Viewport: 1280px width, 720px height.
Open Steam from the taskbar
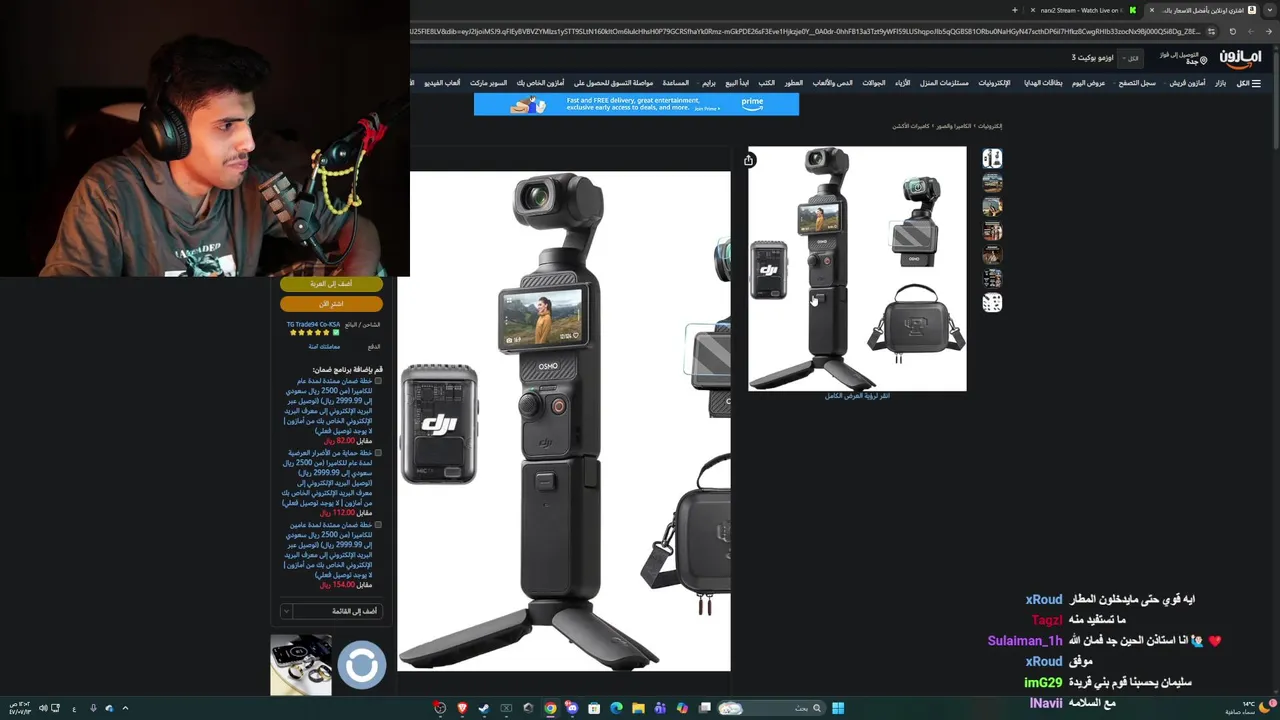click(484, 708)
